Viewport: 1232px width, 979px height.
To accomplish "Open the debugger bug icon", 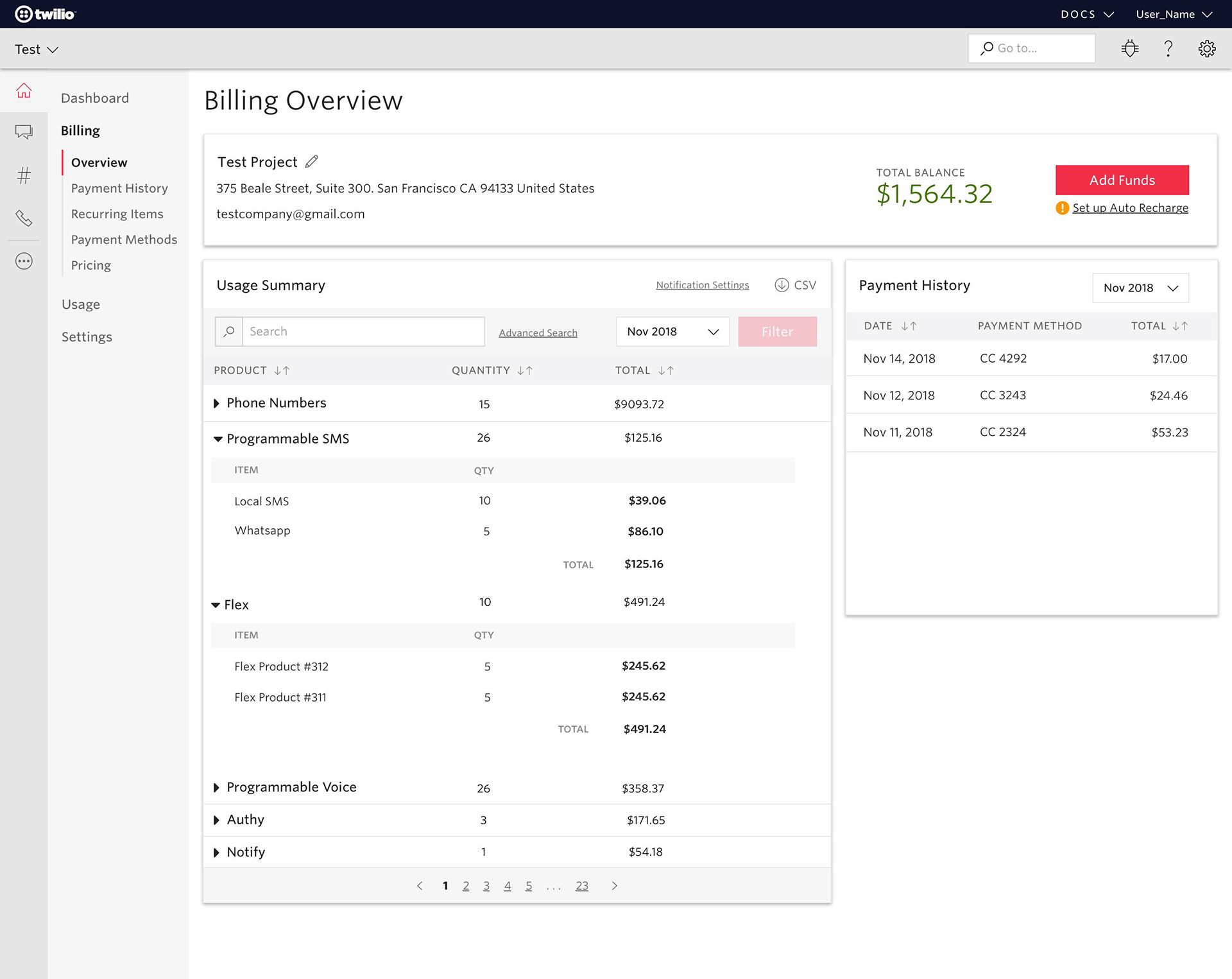I will 1130,49.
